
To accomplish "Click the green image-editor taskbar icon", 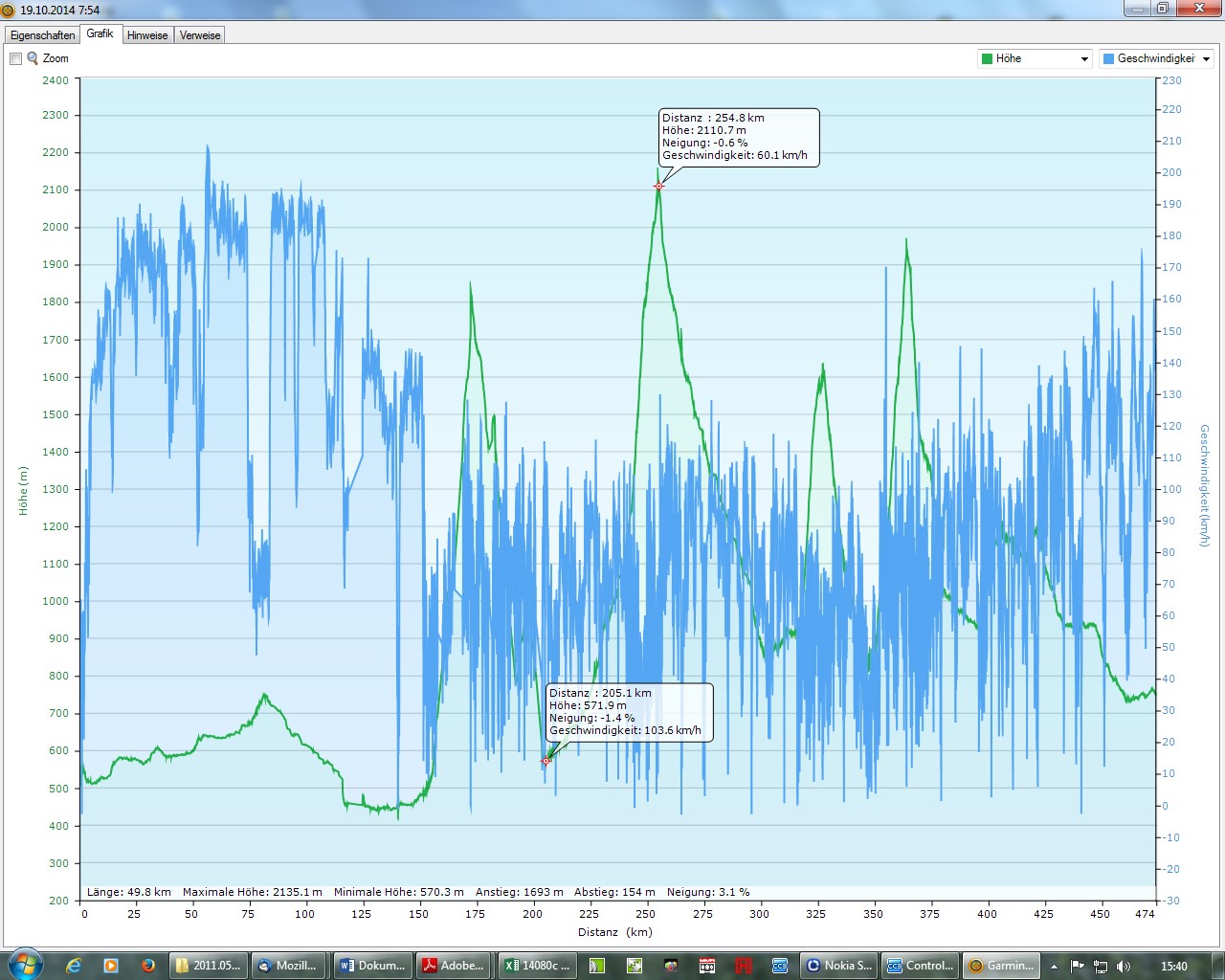I will (634, 966).
